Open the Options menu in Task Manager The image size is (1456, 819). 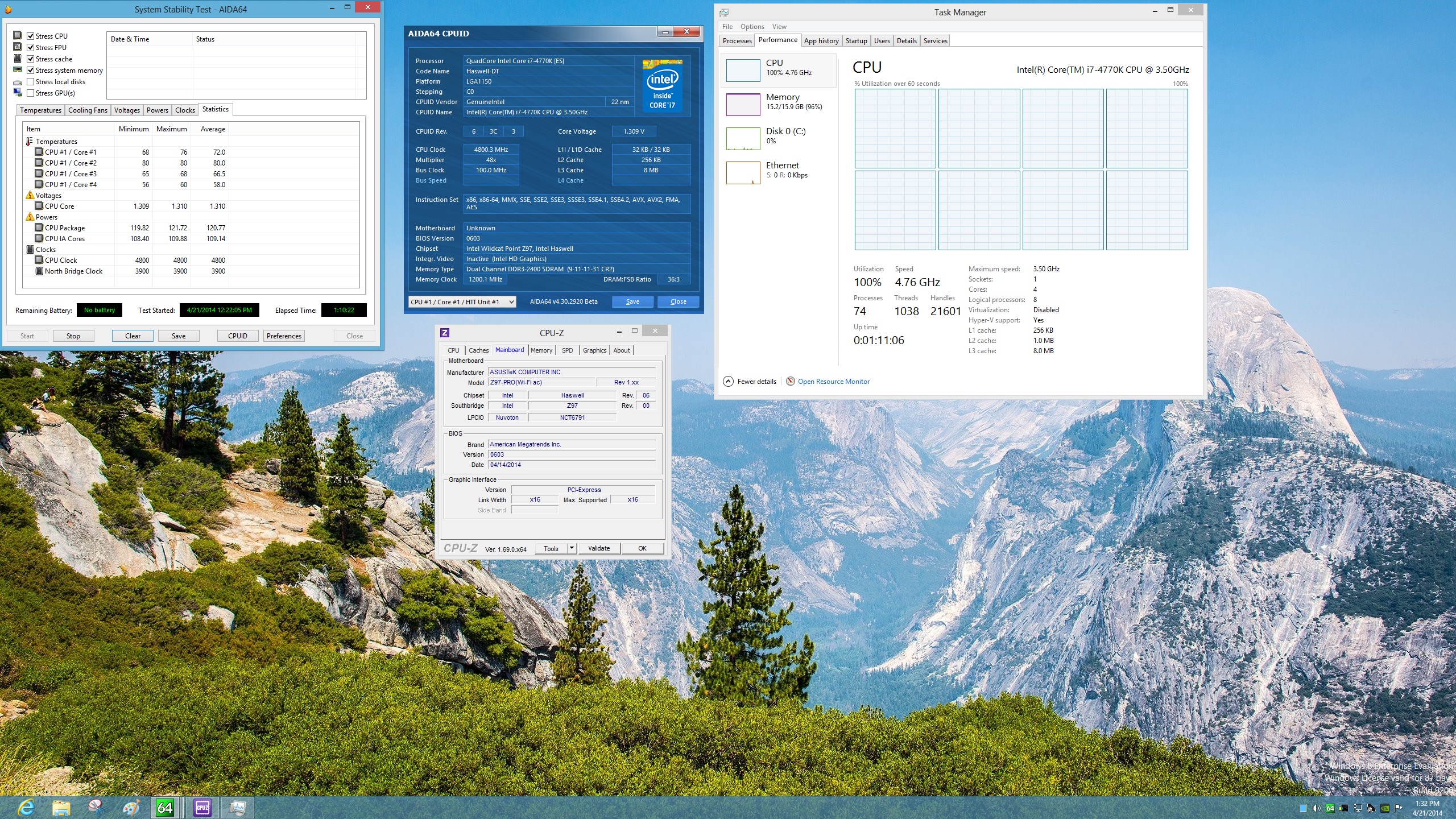click(752, 26)
